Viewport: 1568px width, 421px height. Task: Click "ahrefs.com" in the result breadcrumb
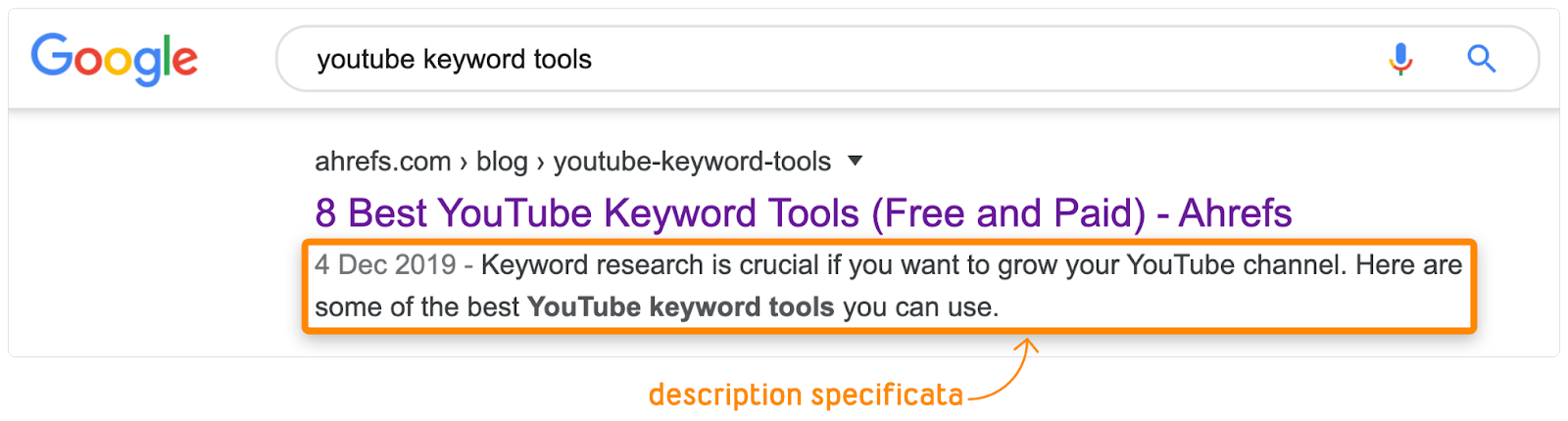pos(382,161)
